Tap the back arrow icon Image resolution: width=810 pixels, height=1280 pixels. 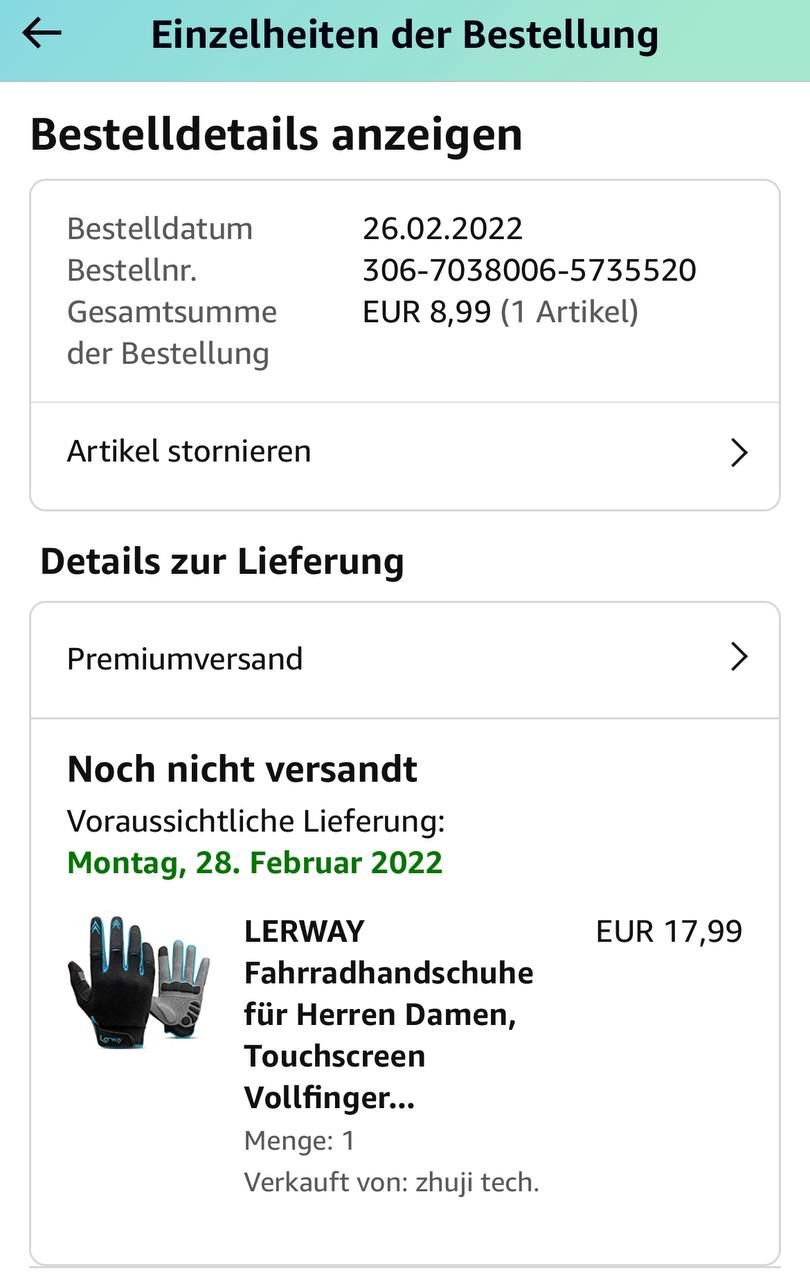[x=42, y=33]
